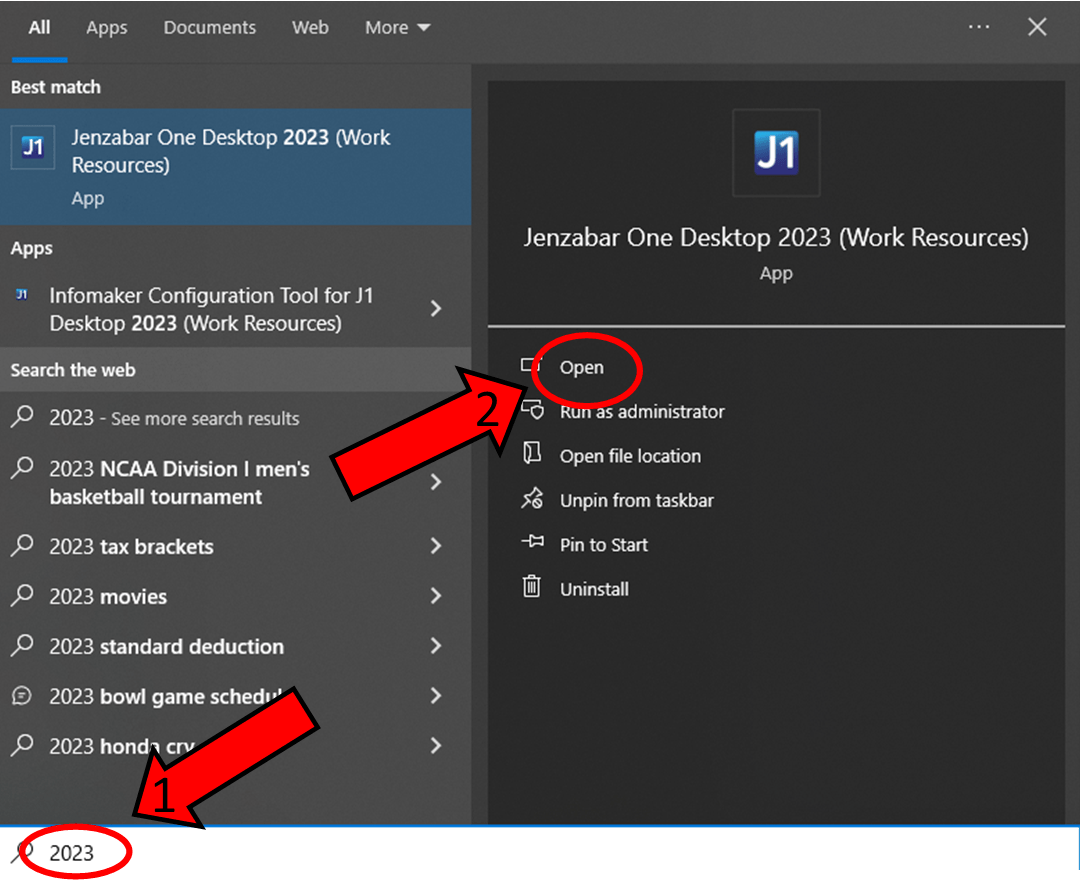Click search icon beside 'See more search results'

click(22, 417)
